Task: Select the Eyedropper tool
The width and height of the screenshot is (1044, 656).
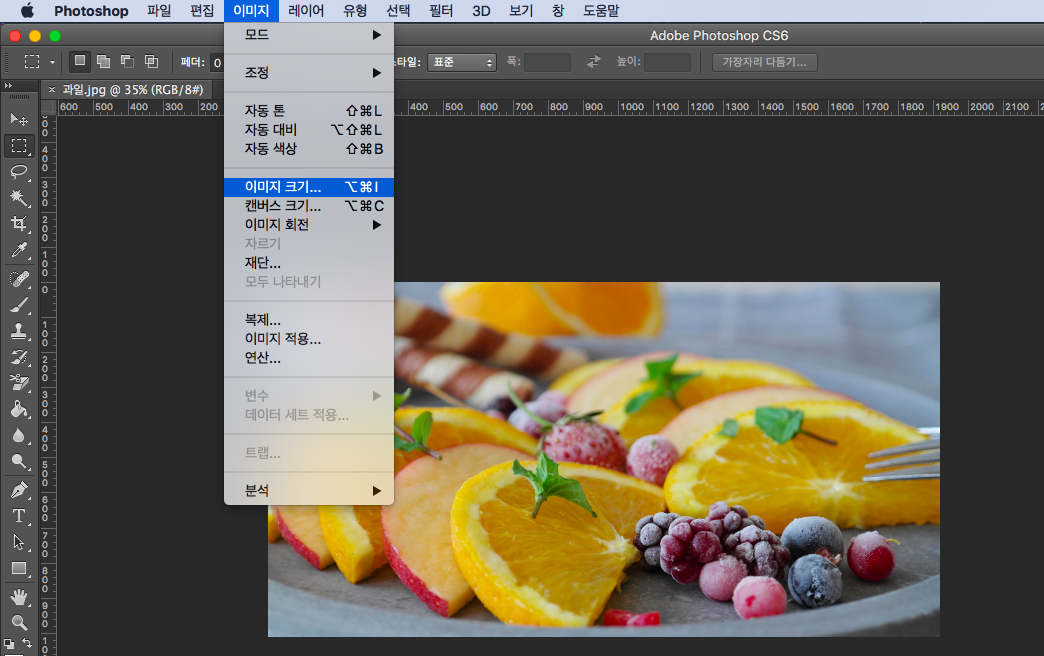Action: (x=19, y=250)
